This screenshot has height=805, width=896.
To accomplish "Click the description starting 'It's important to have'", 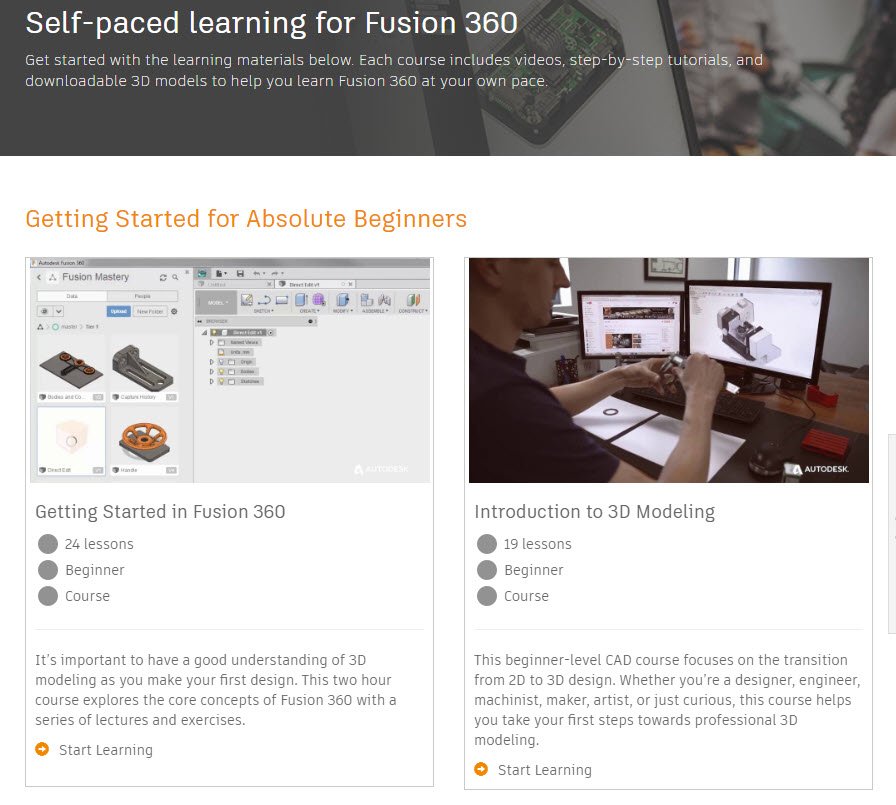I will point(216,690).
